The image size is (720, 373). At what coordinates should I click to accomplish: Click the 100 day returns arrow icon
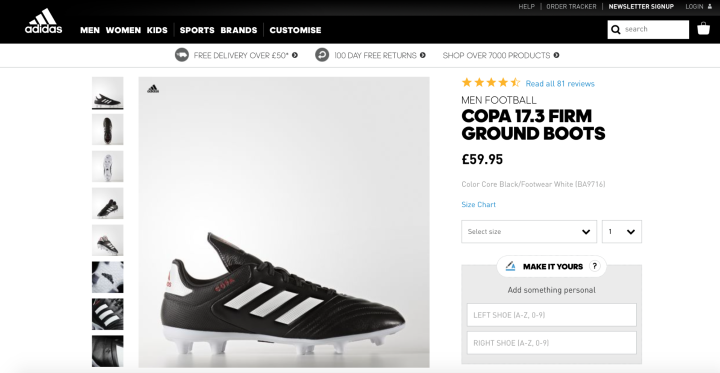point(322,55)
